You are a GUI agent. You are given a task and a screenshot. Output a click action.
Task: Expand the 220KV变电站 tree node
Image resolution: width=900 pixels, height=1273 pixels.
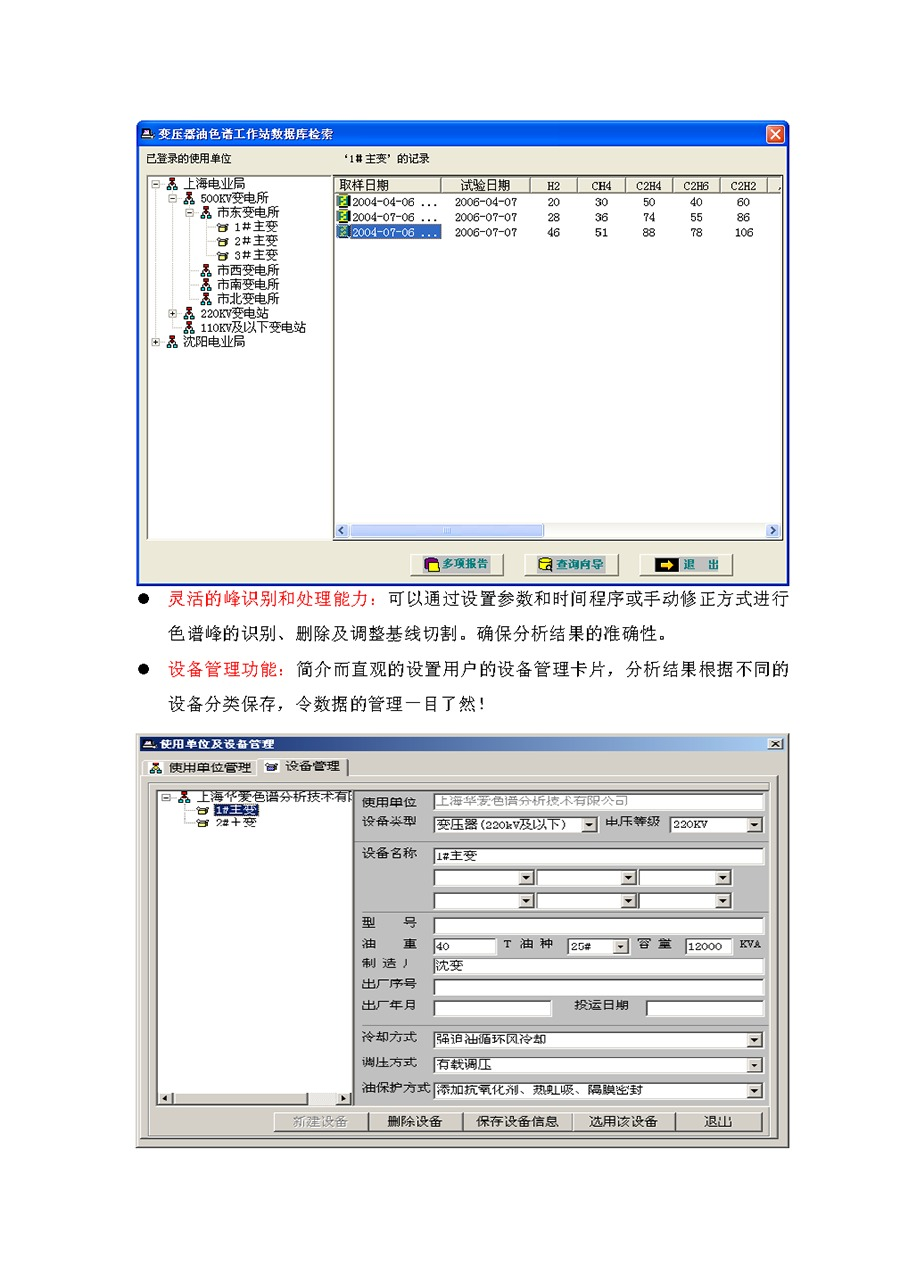coord(172,313)
